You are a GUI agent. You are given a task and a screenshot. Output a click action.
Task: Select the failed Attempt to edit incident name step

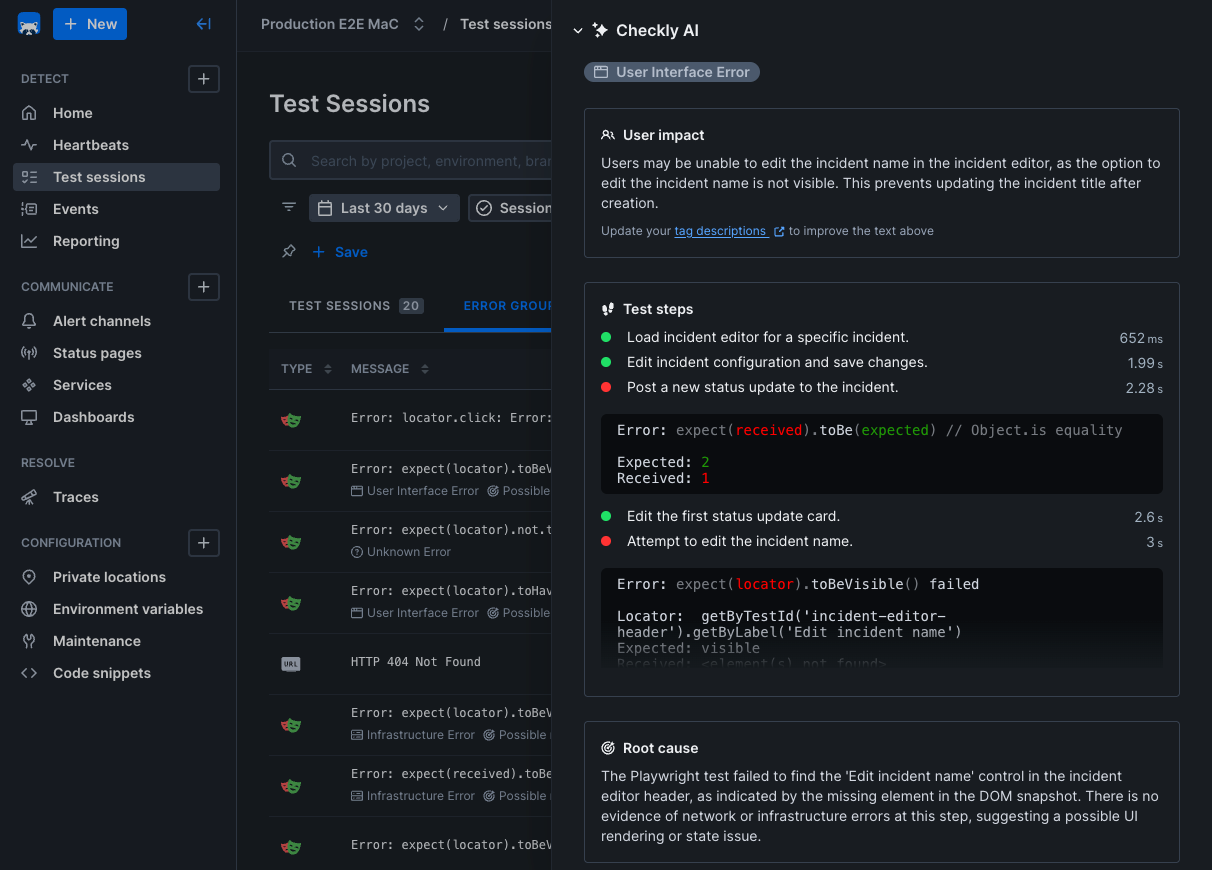[739, 541]
